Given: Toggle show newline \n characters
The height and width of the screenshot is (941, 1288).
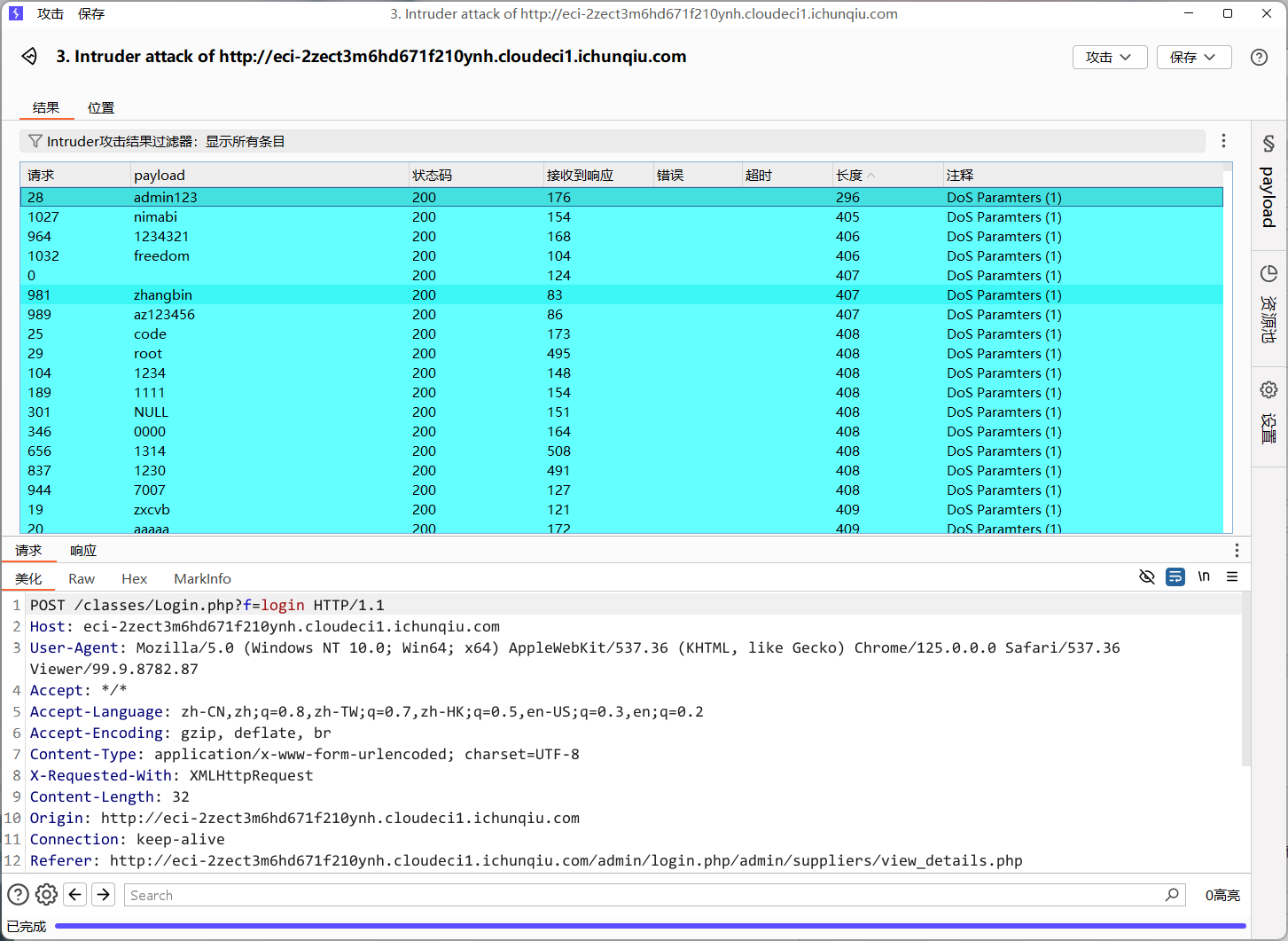Looking at the screenshot, I should (x=1204, y=577).
